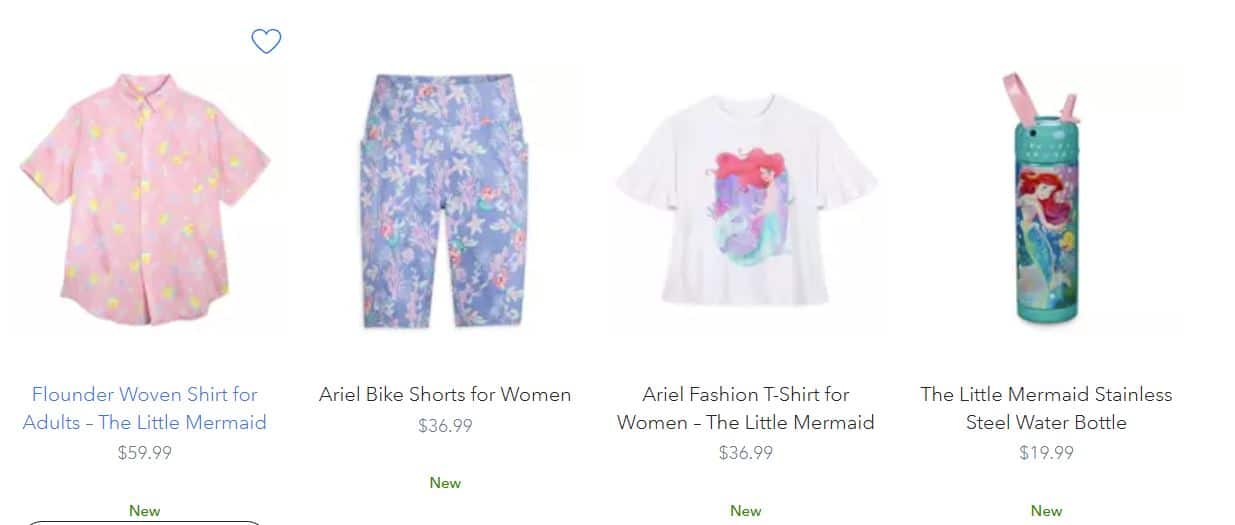Open Flounder Woven Shirt for Adults link

click(145, 408)
